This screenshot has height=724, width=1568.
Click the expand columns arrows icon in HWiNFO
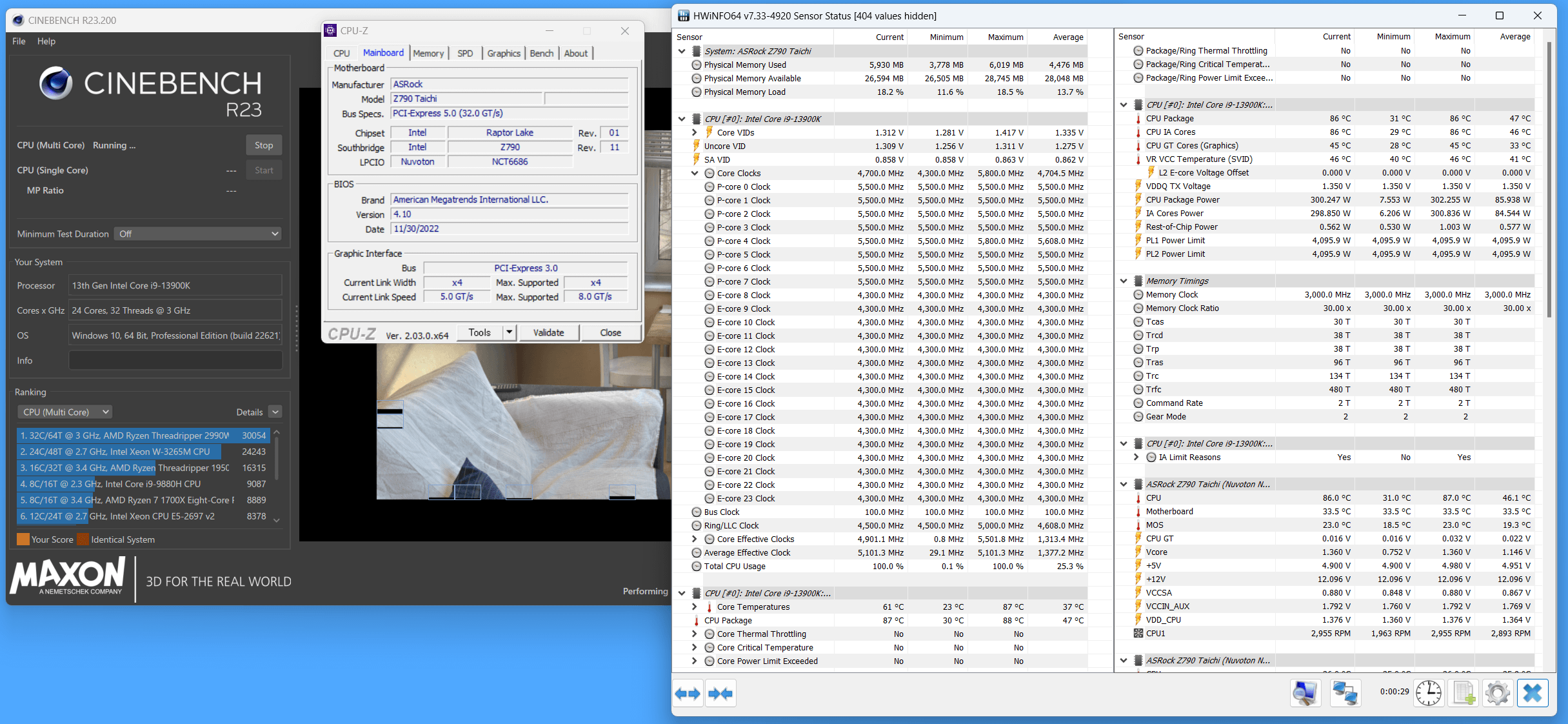688,694
